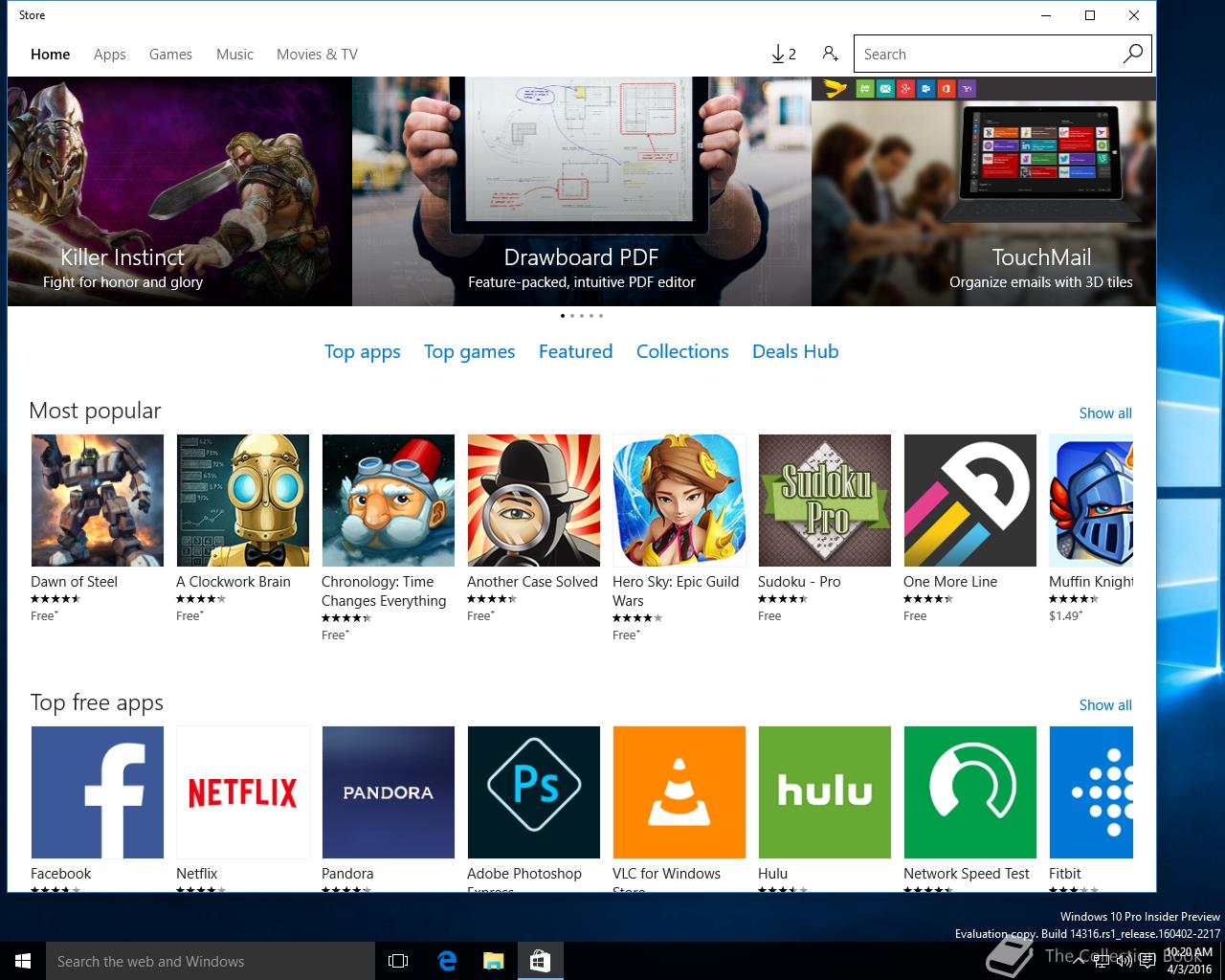Open the TouchMail featured banner
Image resolution: width=1225 pixels, height=980 pixels.
tap(984, 191)
